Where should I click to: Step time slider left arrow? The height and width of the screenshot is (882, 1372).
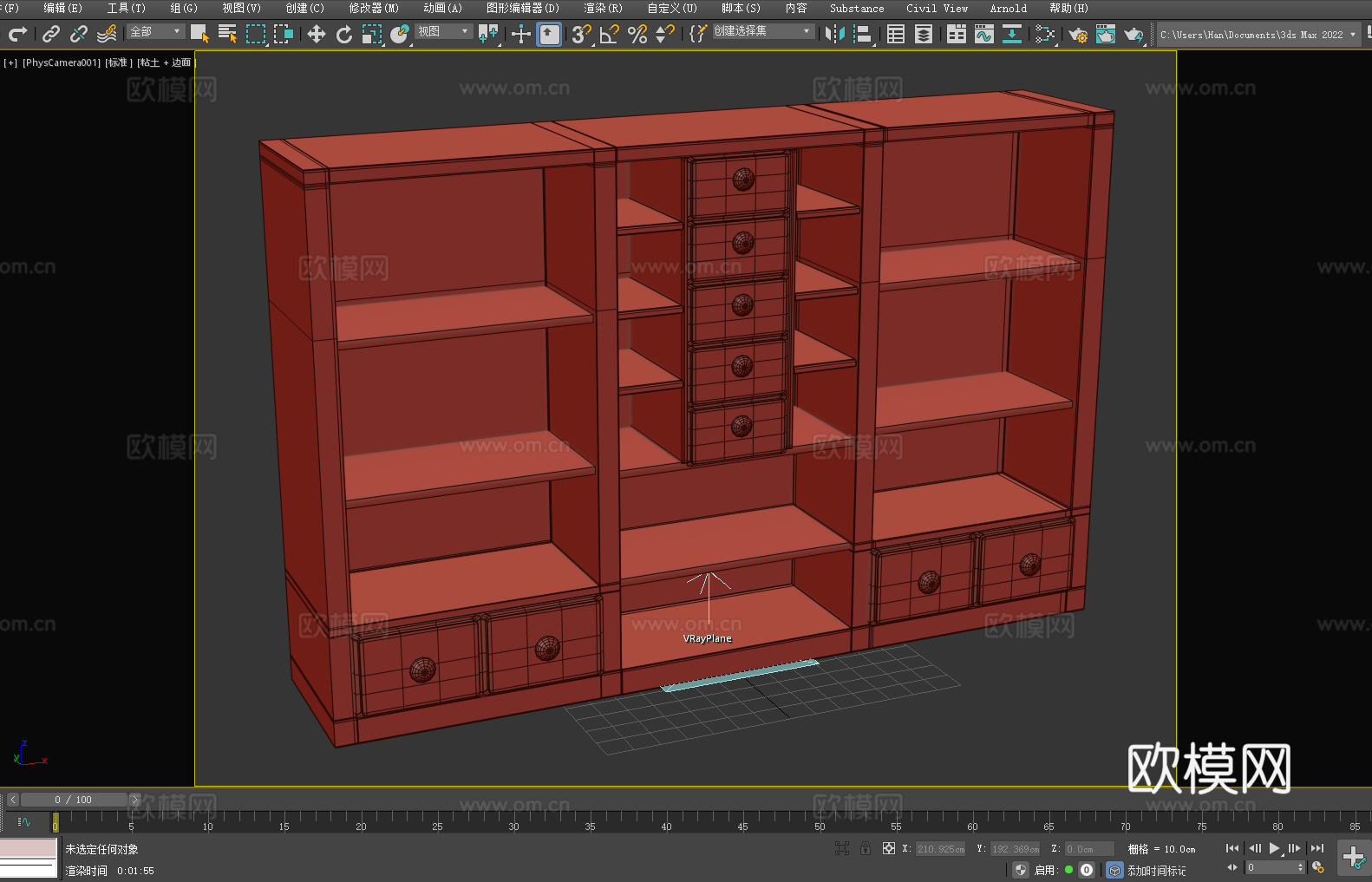[13, 800]
